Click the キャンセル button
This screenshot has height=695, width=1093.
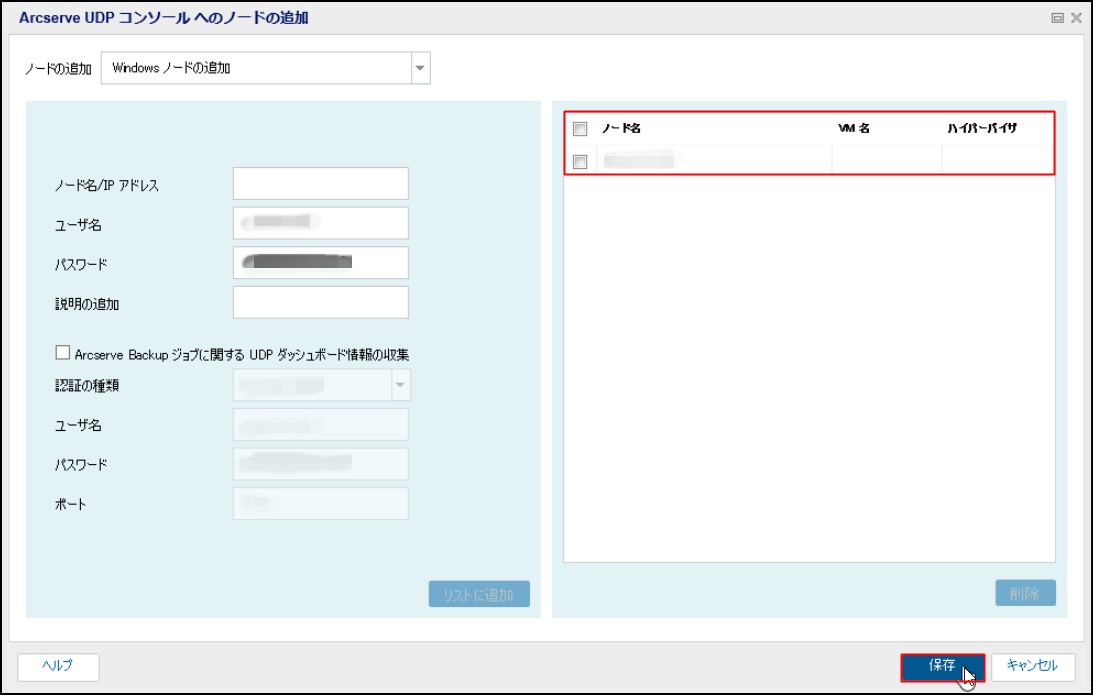(x=1032, y=666)
